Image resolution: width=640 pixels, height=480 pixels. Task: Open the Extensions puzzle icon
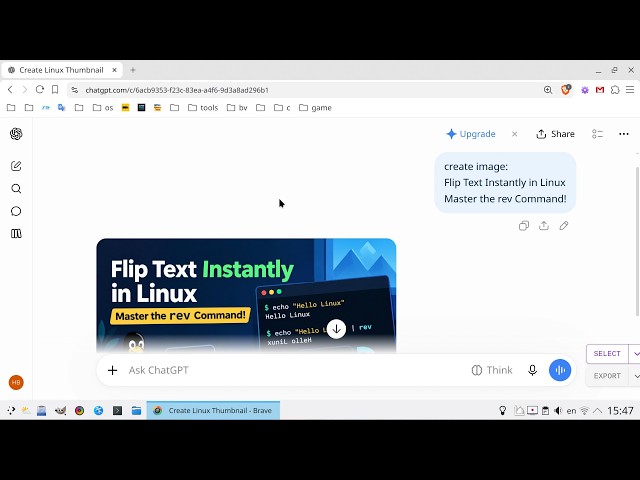[x=615, y=90]
